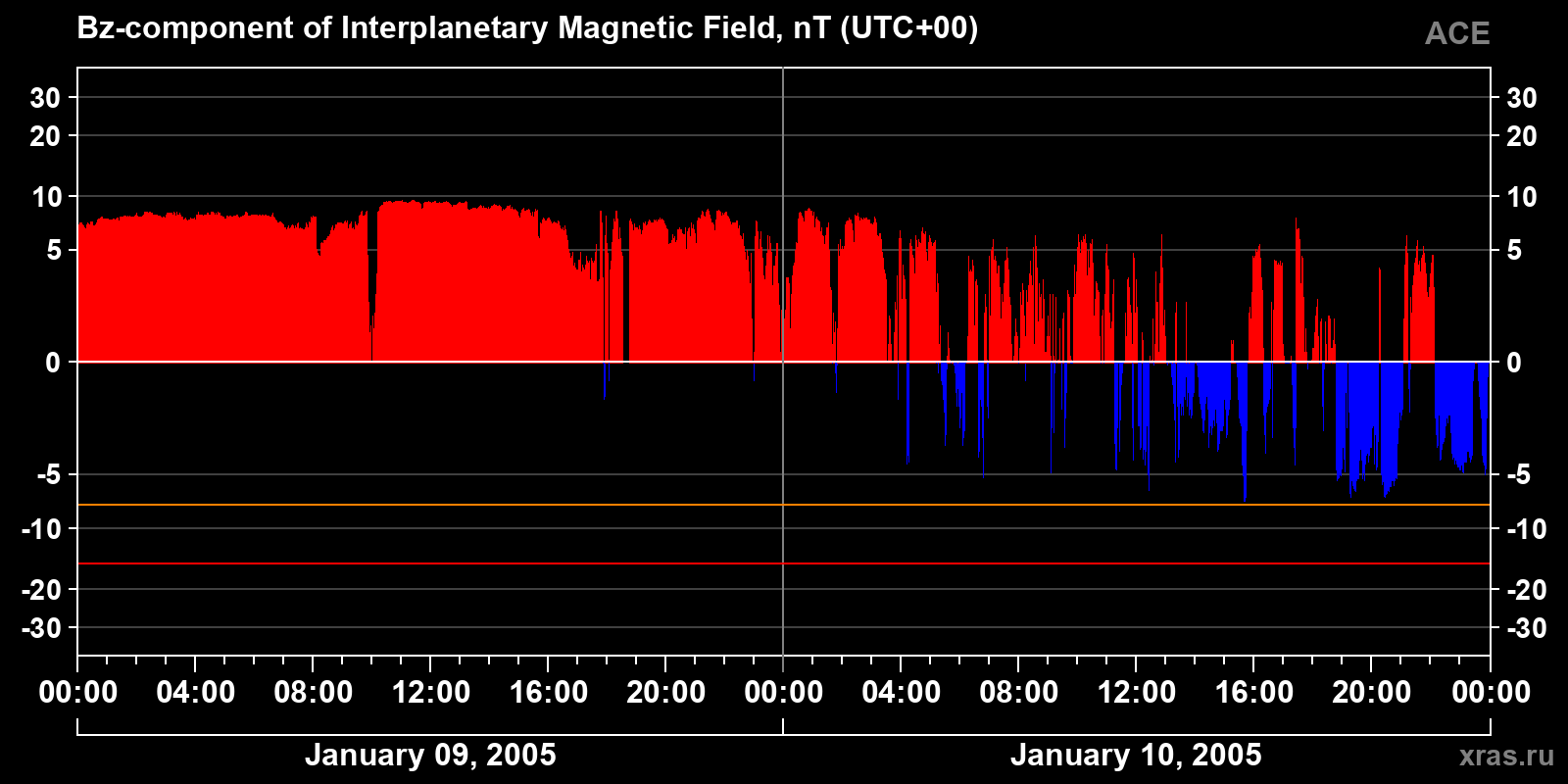Click the '-10' value on left axis
The width and height of the screenshot is (1568, 784).
pyautogui.click(x=41, y=529)
